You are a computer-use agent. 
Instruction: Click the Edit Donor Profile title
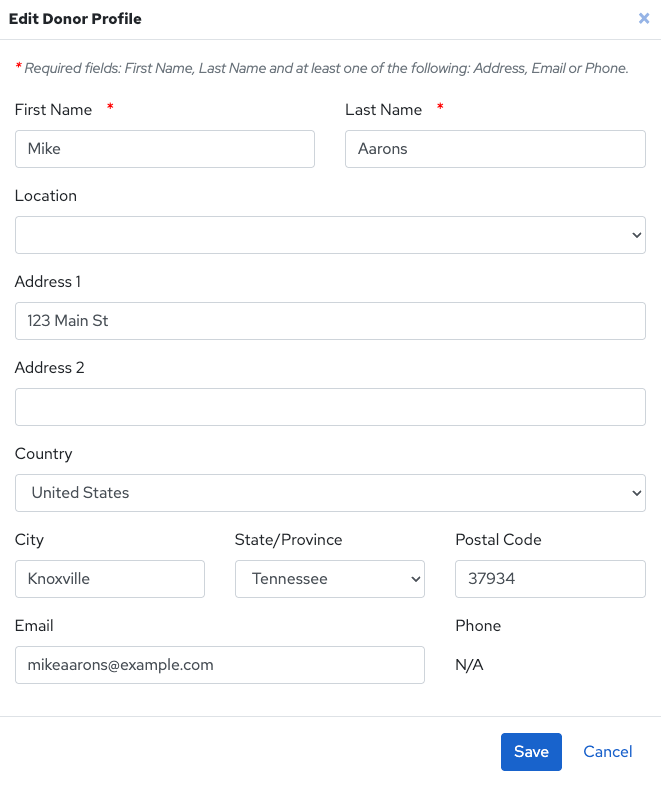click(x=75, y=19)
